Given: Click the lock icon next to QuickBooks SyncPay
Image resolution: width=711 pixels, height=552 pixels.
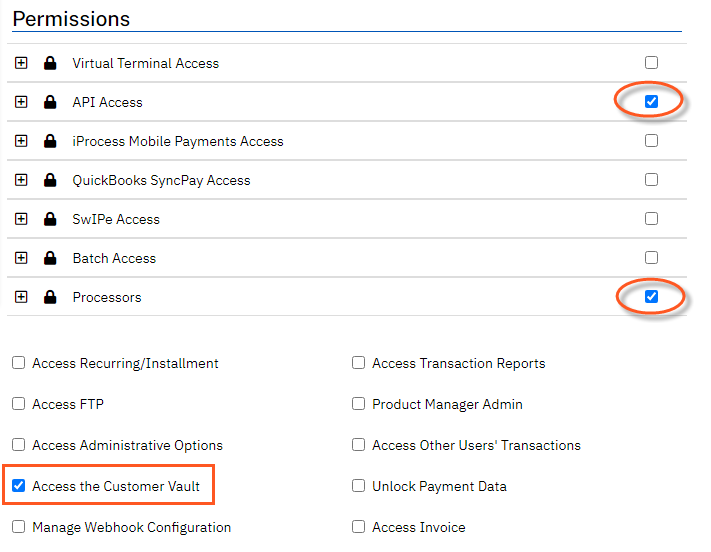Looking at the screenshot, I should [x=50, y=180].
